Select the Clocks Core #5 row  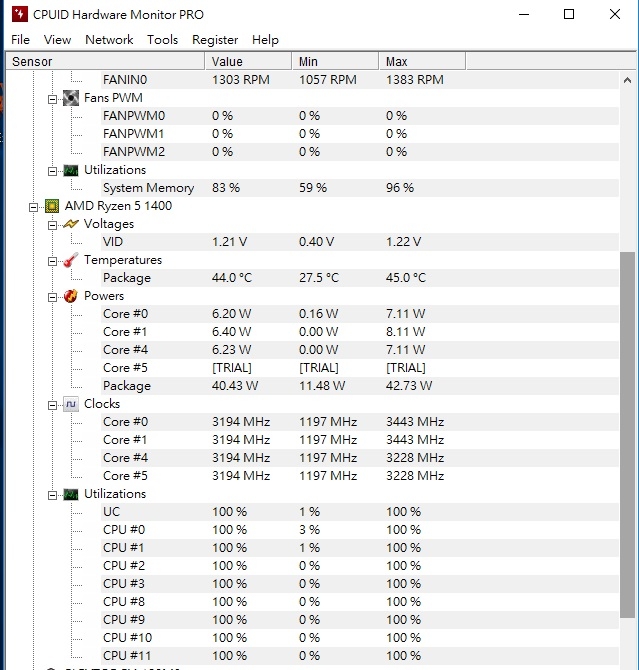click(x=359, y=476)
